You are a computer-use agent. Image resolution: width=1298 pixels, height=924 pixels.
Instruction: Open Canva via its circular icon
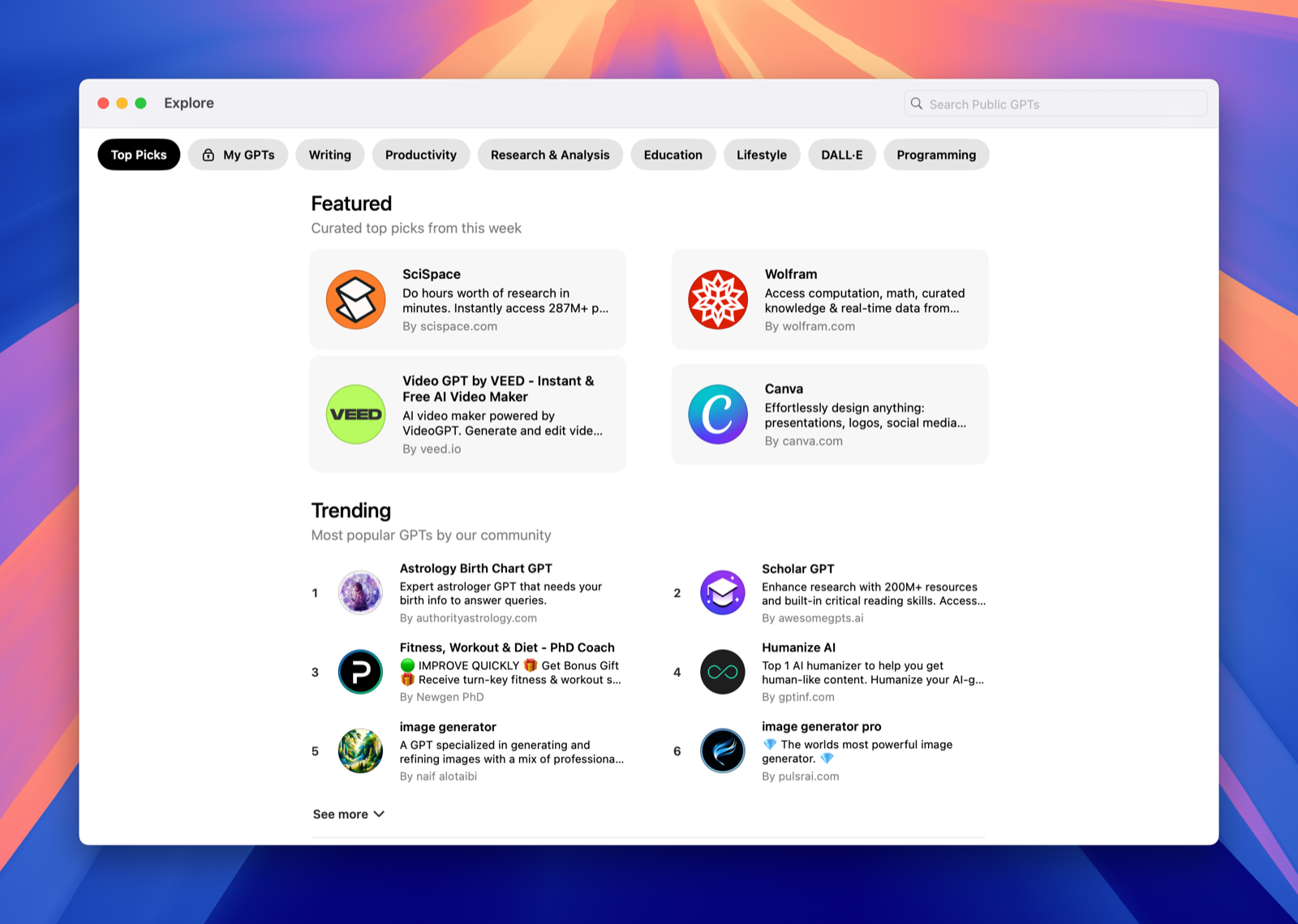[x=718, y=414]
